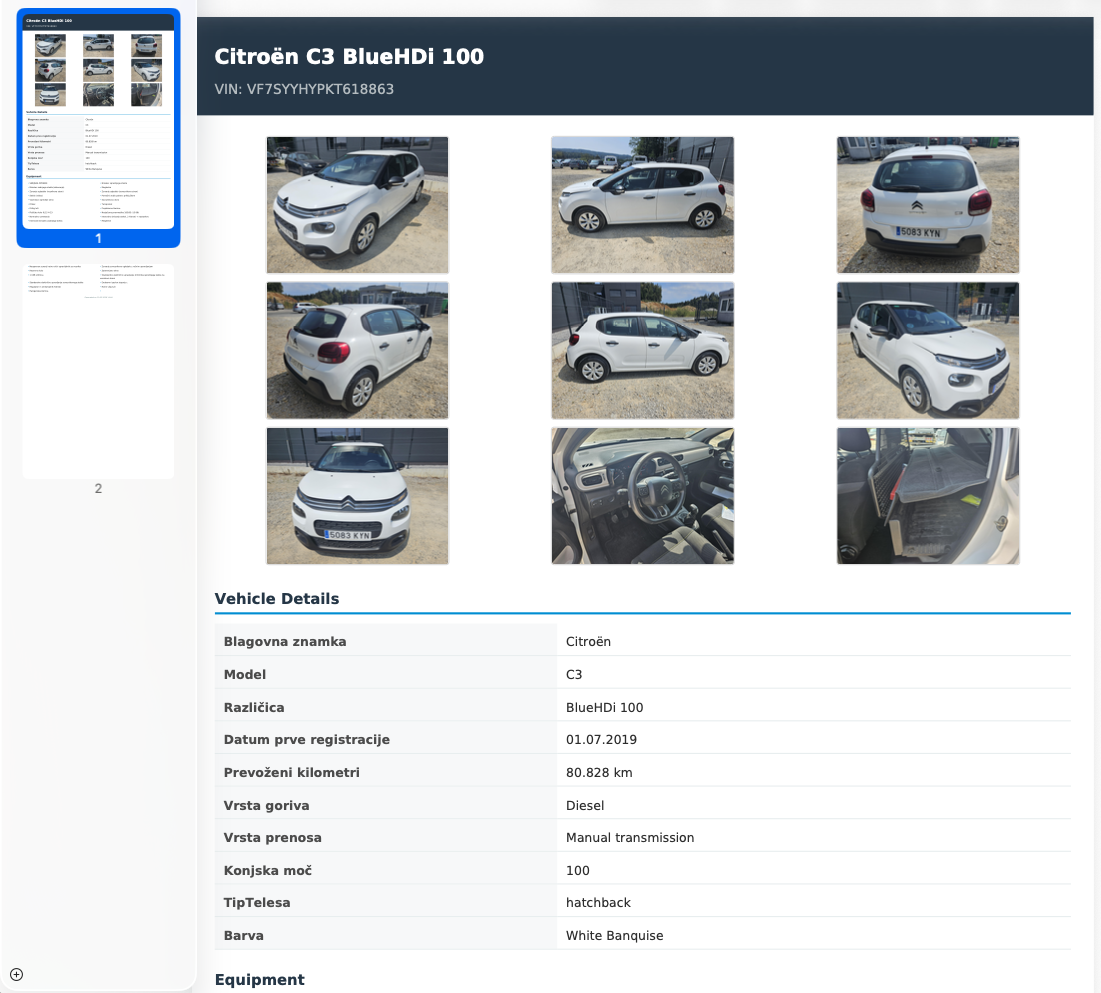Open left side profile car photo
Image resolution: width=1101 pixels, height=993 pixels.
[x=642, y=205]
